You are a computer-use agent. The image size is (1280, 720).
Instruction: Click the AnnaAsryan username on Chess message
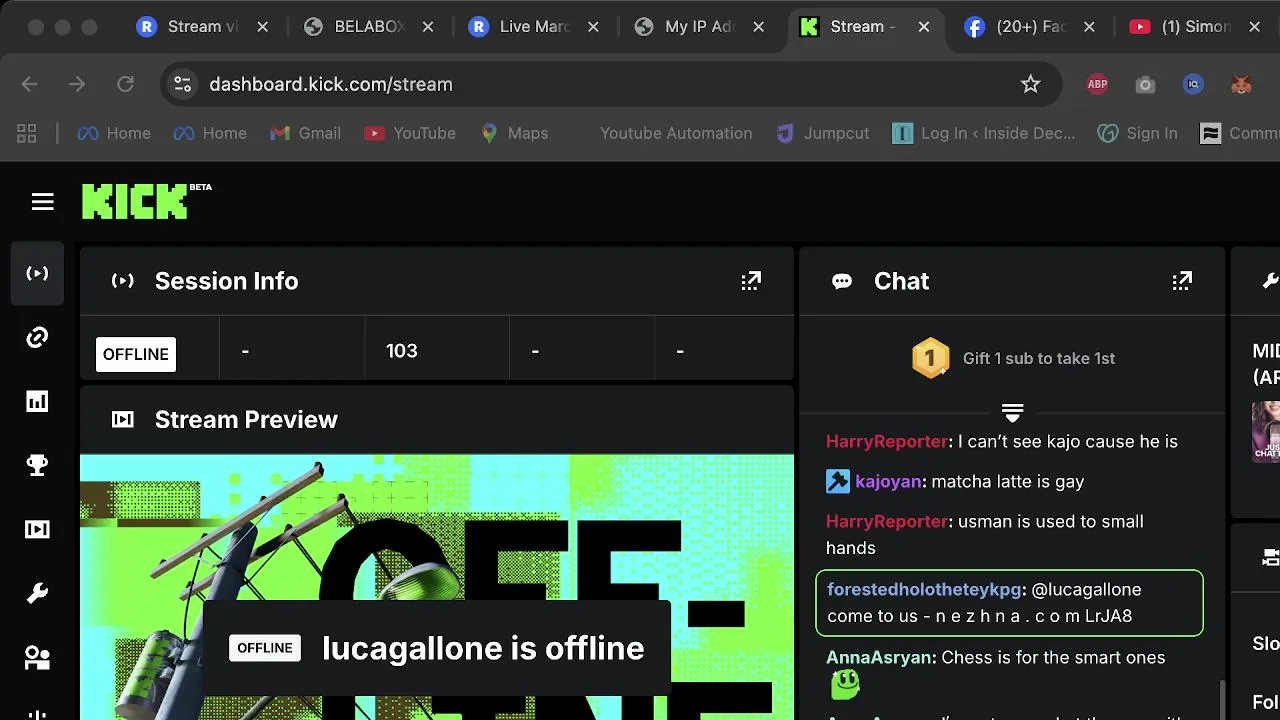point(880,657)
